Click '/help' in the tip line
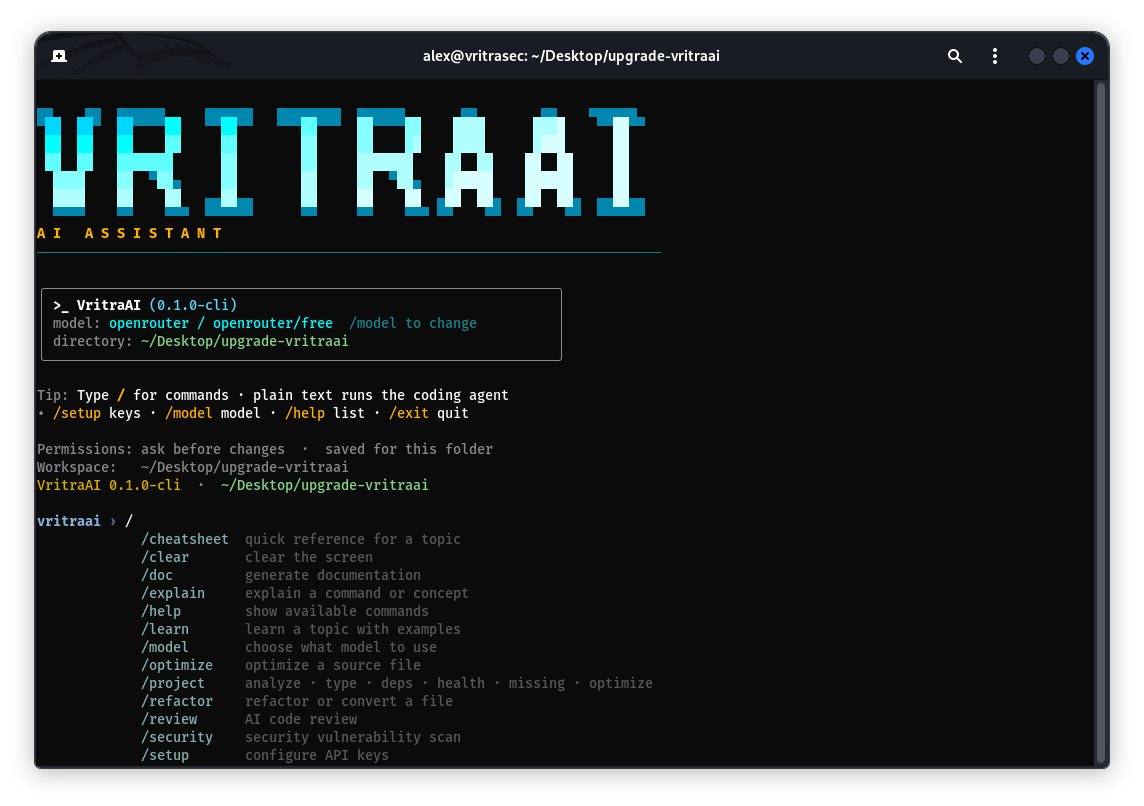This screenshot has height=806, width=1144. pos(305,413)
